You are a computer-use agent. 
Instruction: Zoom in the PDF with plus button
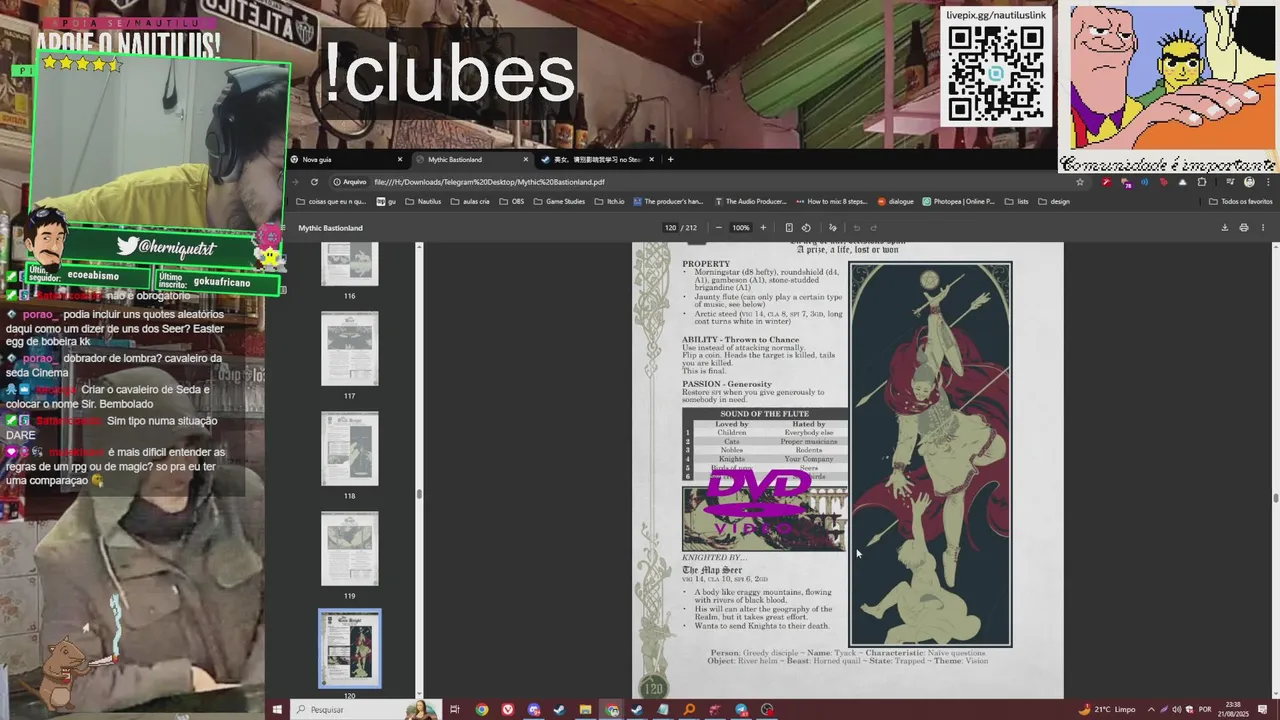click(x=763, y=228)
